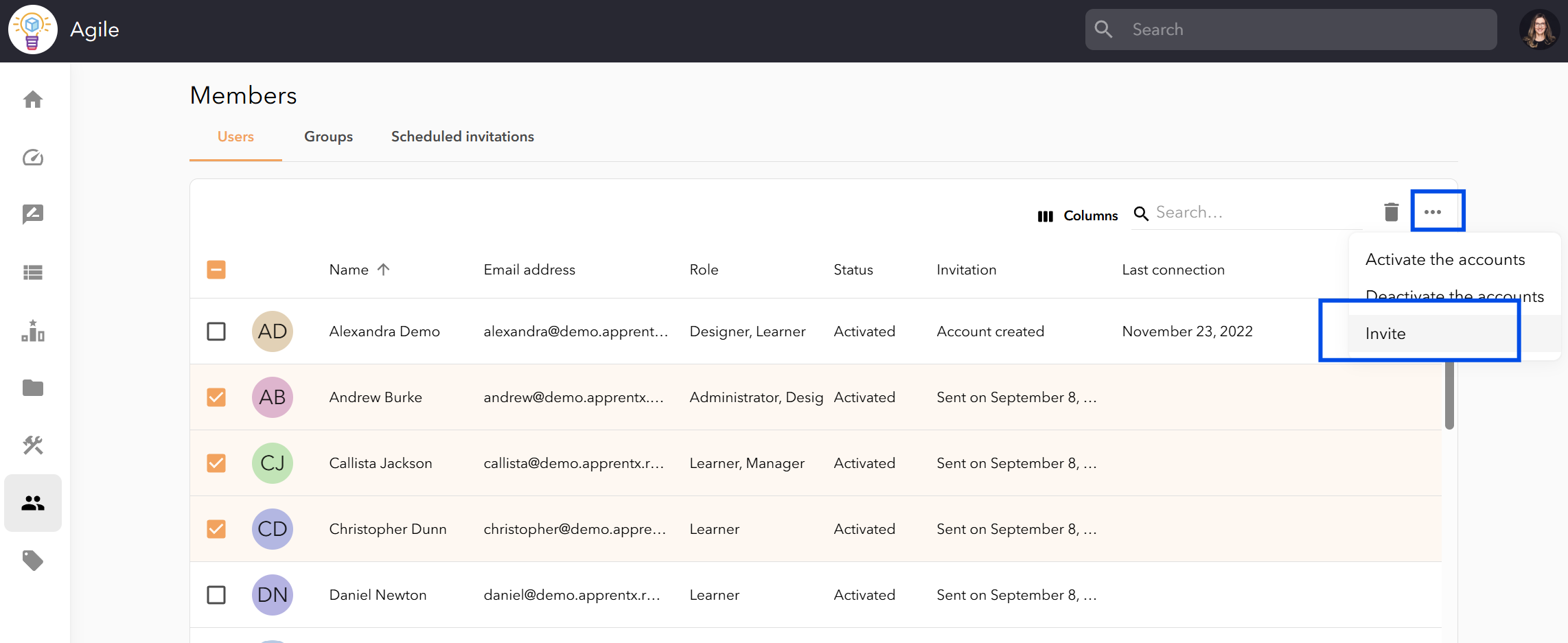Toggle the select-all header checkbox

(216, 270)
